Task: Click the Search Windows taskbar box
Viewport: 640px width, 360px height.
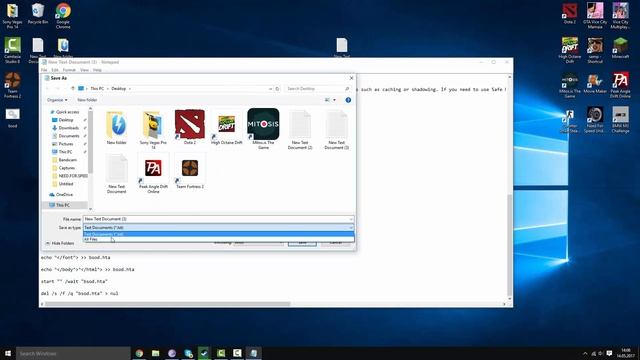Action: 73,353
